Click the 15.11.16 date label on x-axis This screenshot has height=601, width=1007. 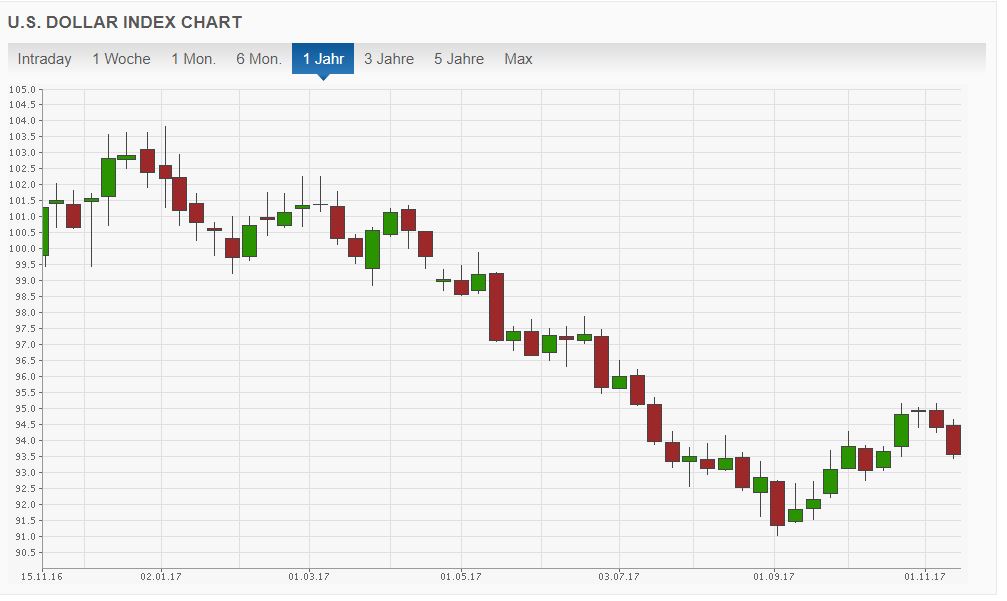(41, 577)
